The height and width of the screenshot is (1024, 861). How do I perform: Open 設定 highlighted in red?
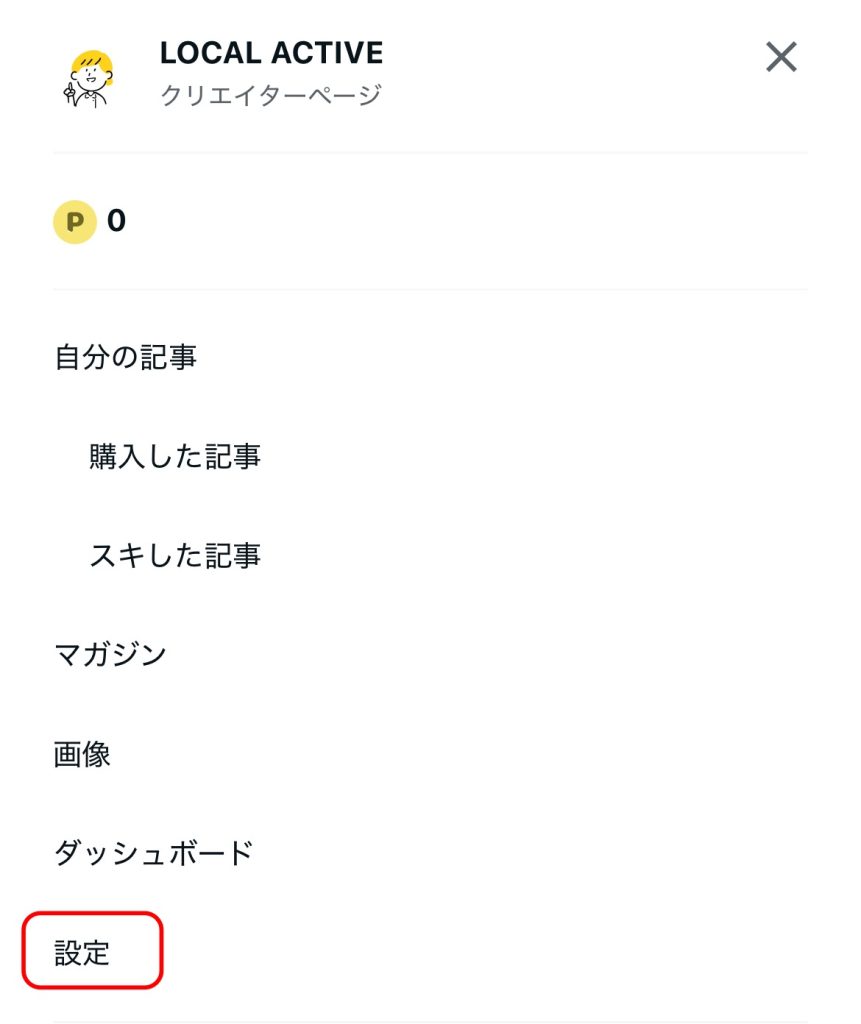click(x=82, y=953)
